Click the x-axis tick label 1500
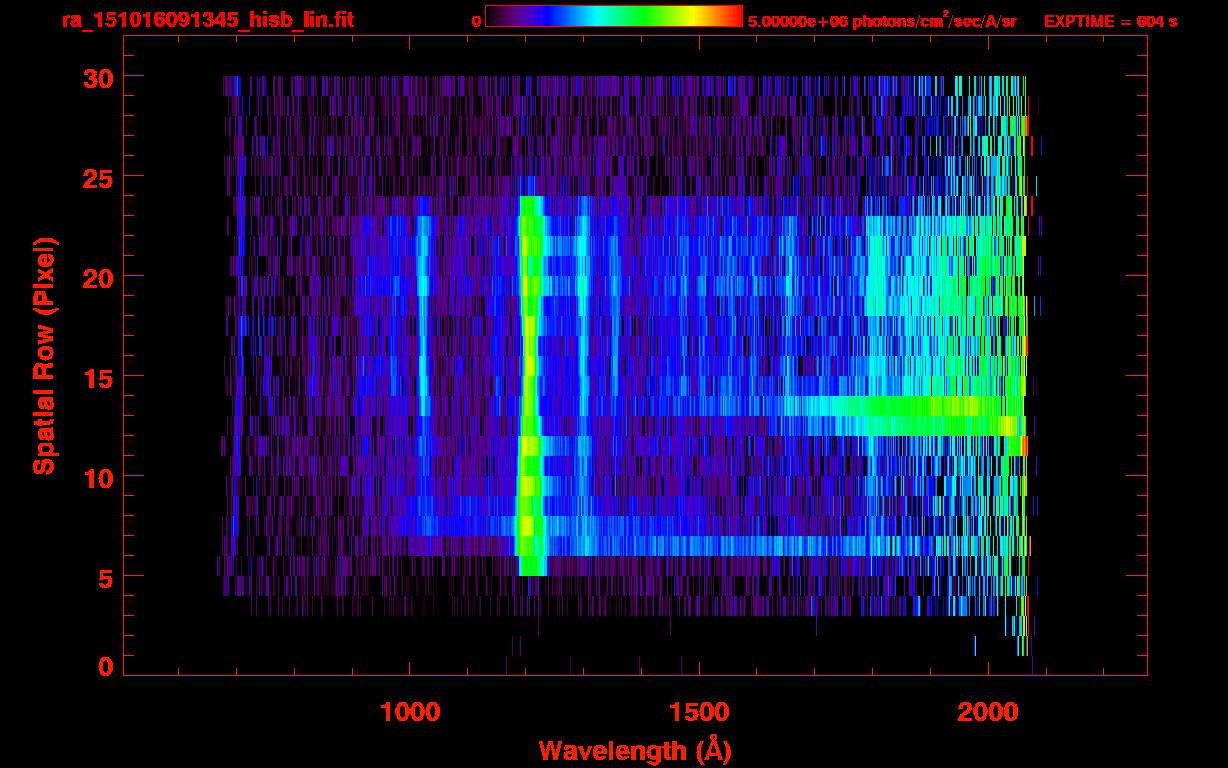The image size is (1228, 768). (x=699, y=712)
